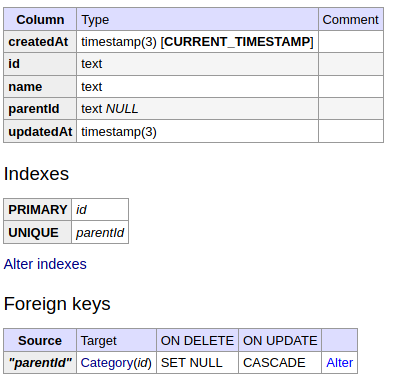Click the CASCADE cell
The height and width of the screenshot is (378, 407).
[x=280, y=363]
